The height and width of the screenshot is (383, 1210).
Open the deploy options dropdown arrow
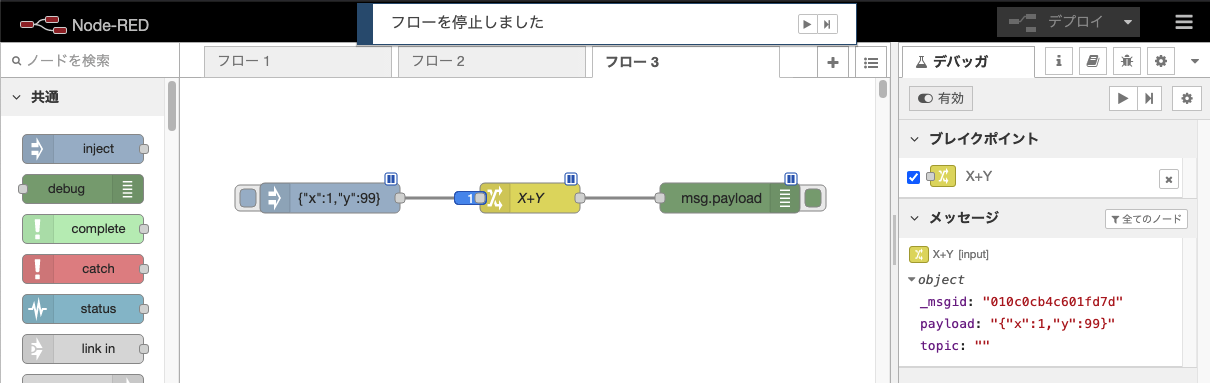(1128, 22)
